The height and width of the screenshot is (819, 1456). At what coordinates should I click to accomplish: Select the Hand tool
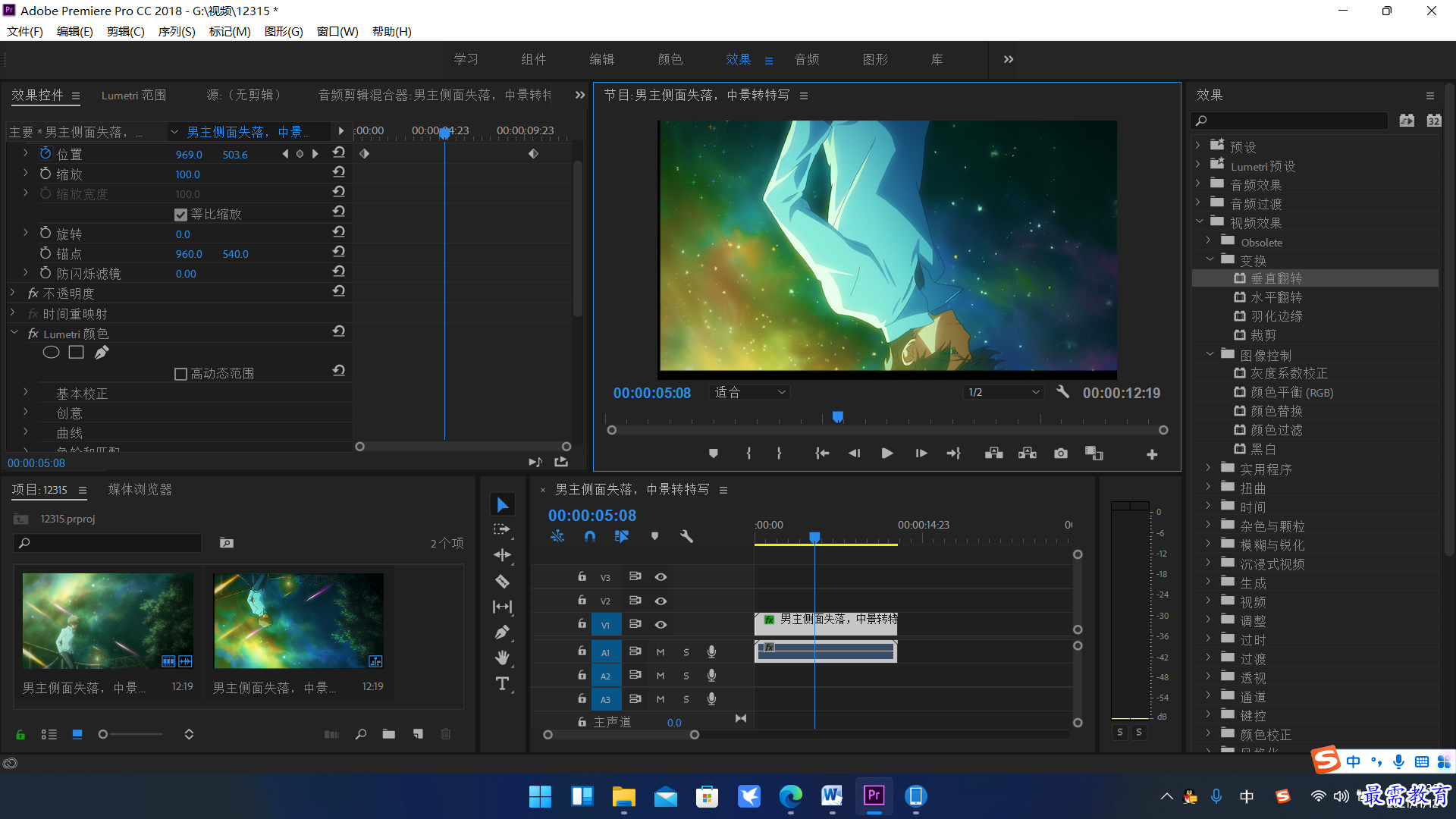tap(502, 657)
